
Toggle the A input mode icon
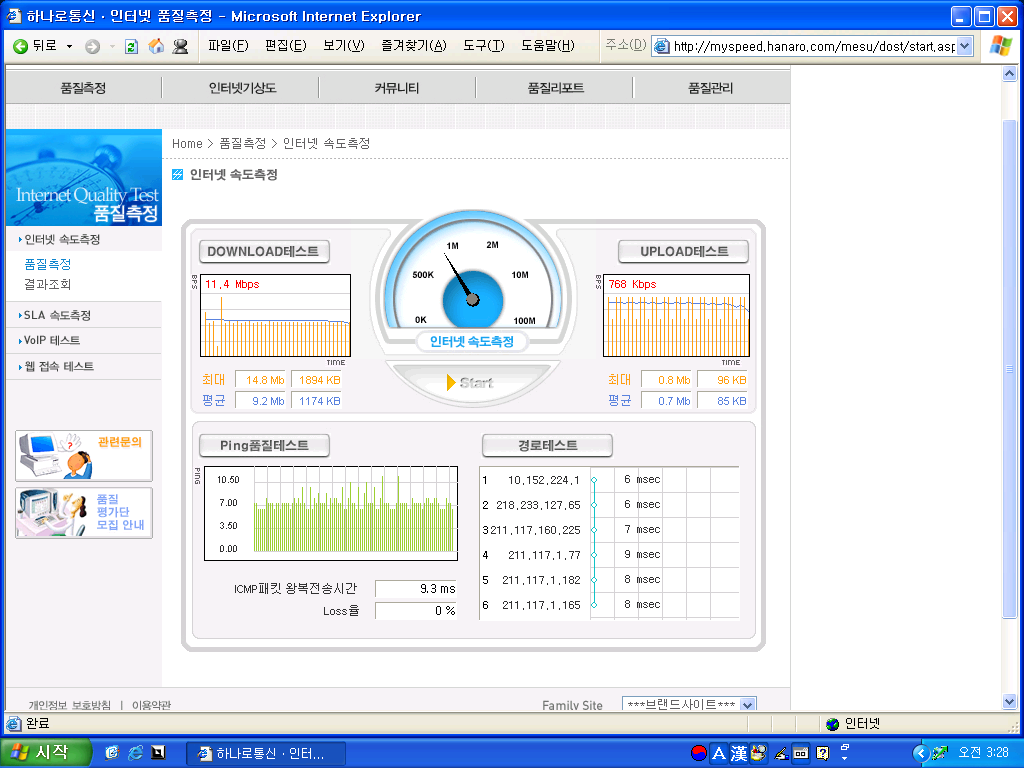pyautogui.click(x=719, y=754)
